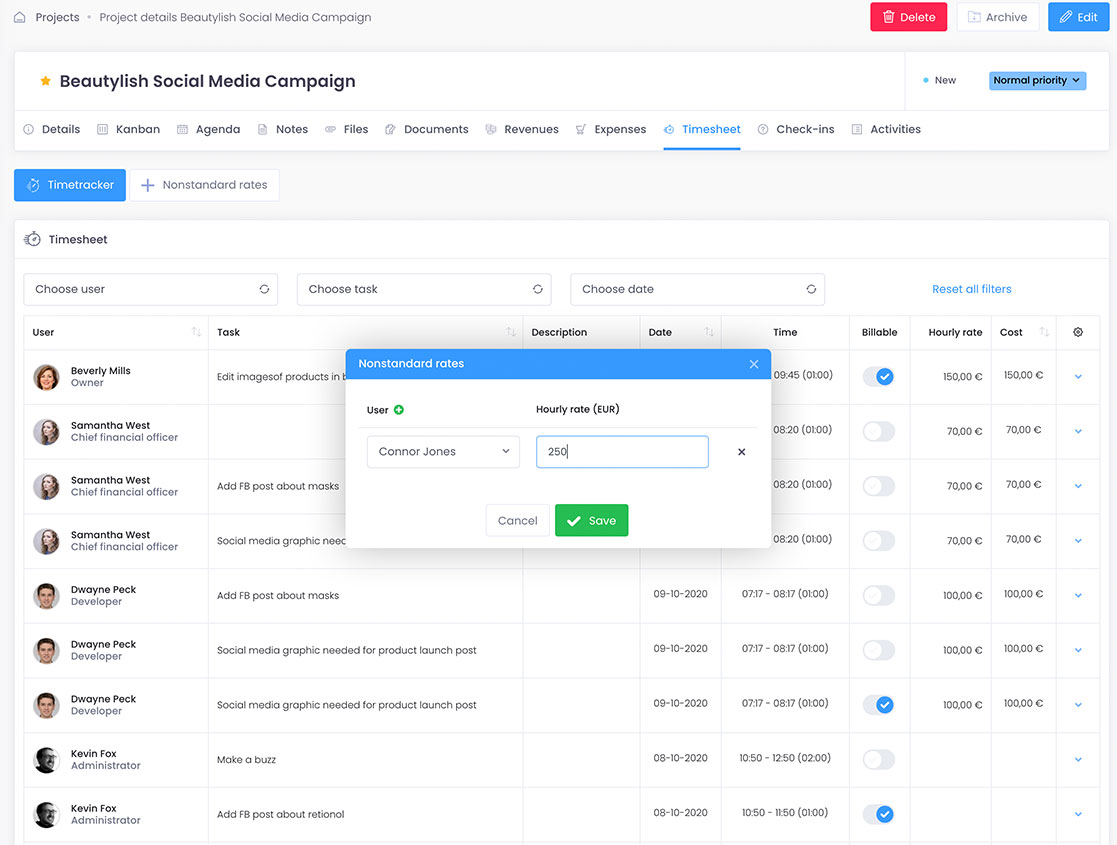This screenshot has width=1117, height=845.
Task: Click the Timetracker button
Action: pyautogui.click(x=70, y=185)
